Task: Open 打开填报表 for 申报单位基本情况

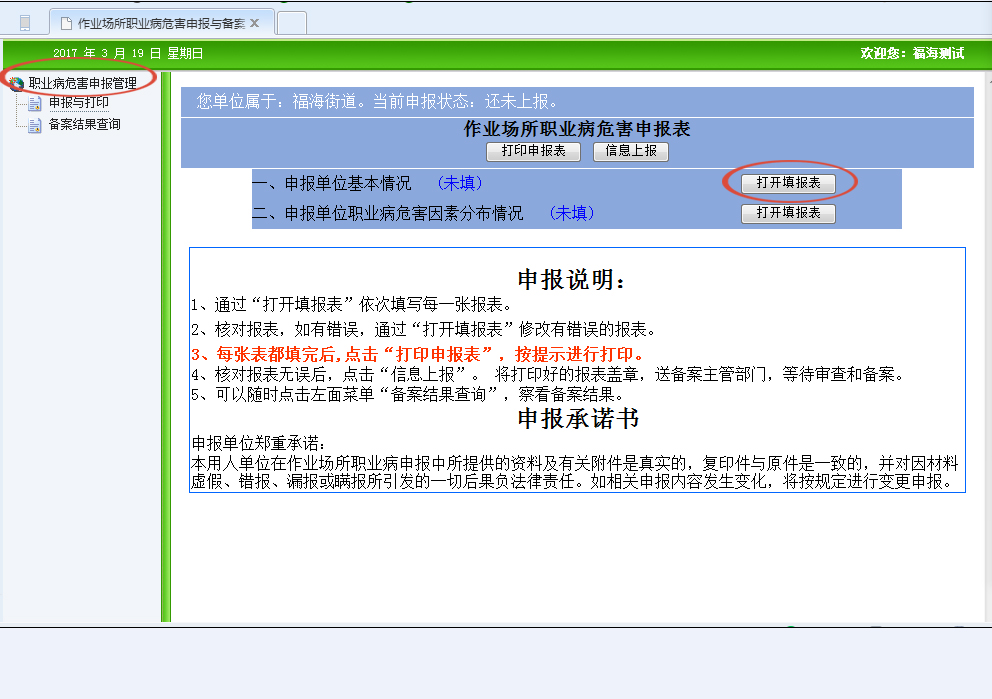Action: [788, 183]
